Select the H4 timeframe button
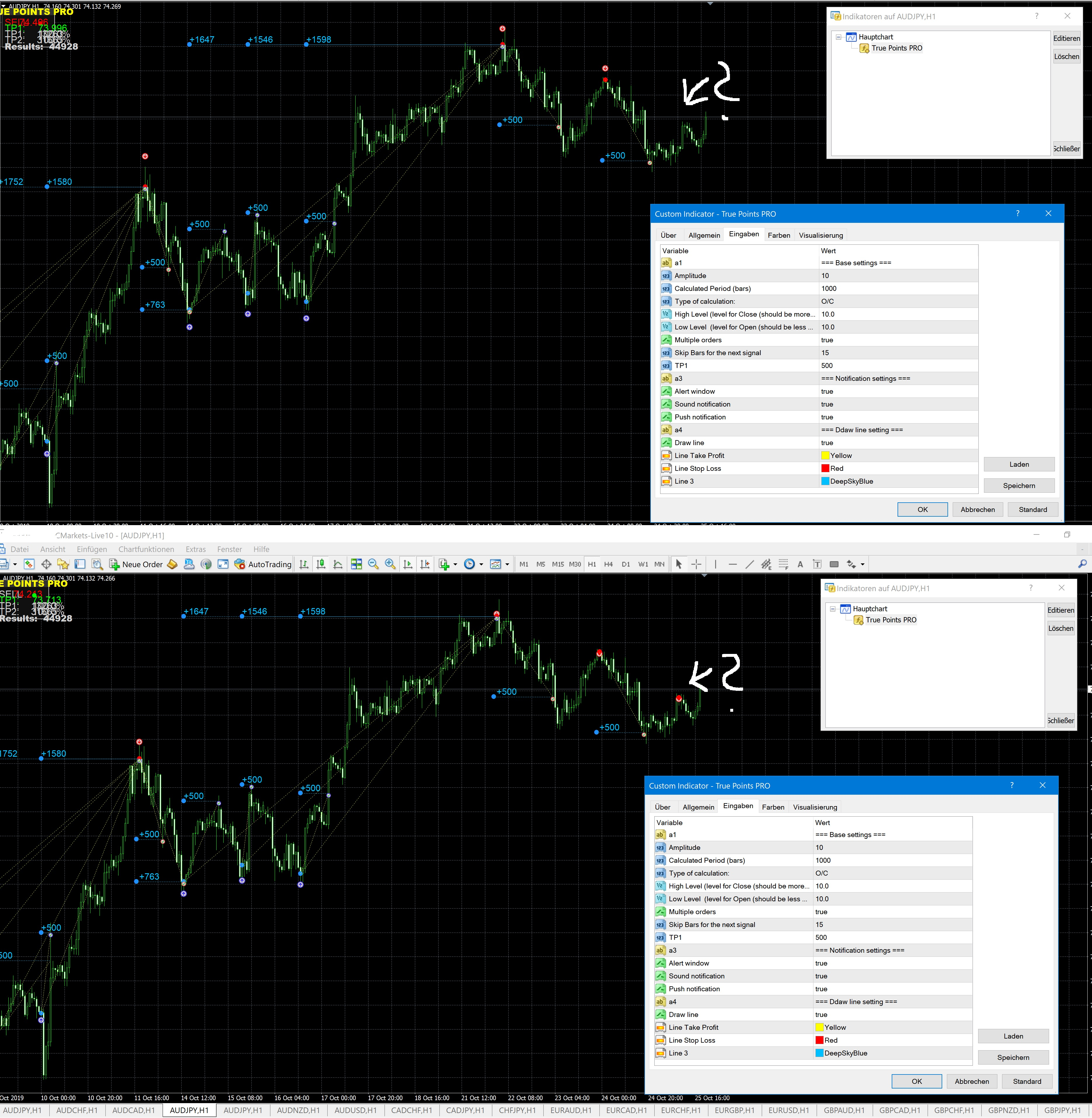Screen dimensions: 1092x1118 pos(608,565)
